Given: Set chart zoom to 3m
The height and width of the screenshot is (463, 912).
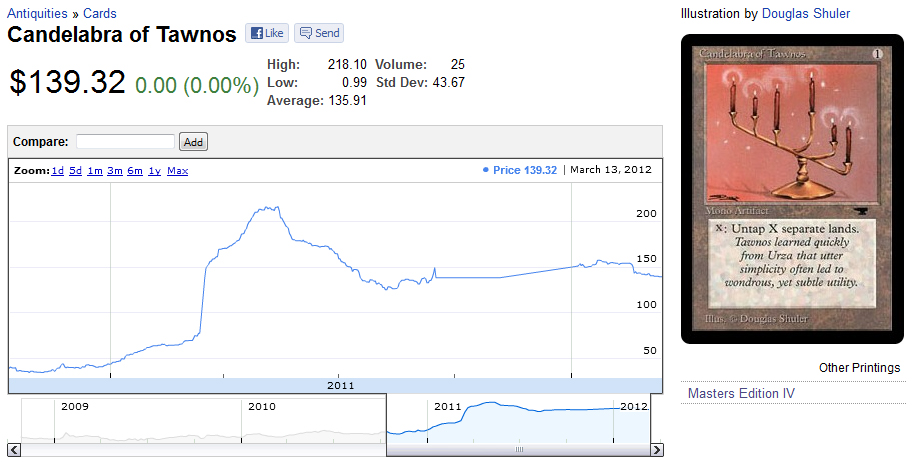Looking at the screenshot, I should [x=115, y=171].
